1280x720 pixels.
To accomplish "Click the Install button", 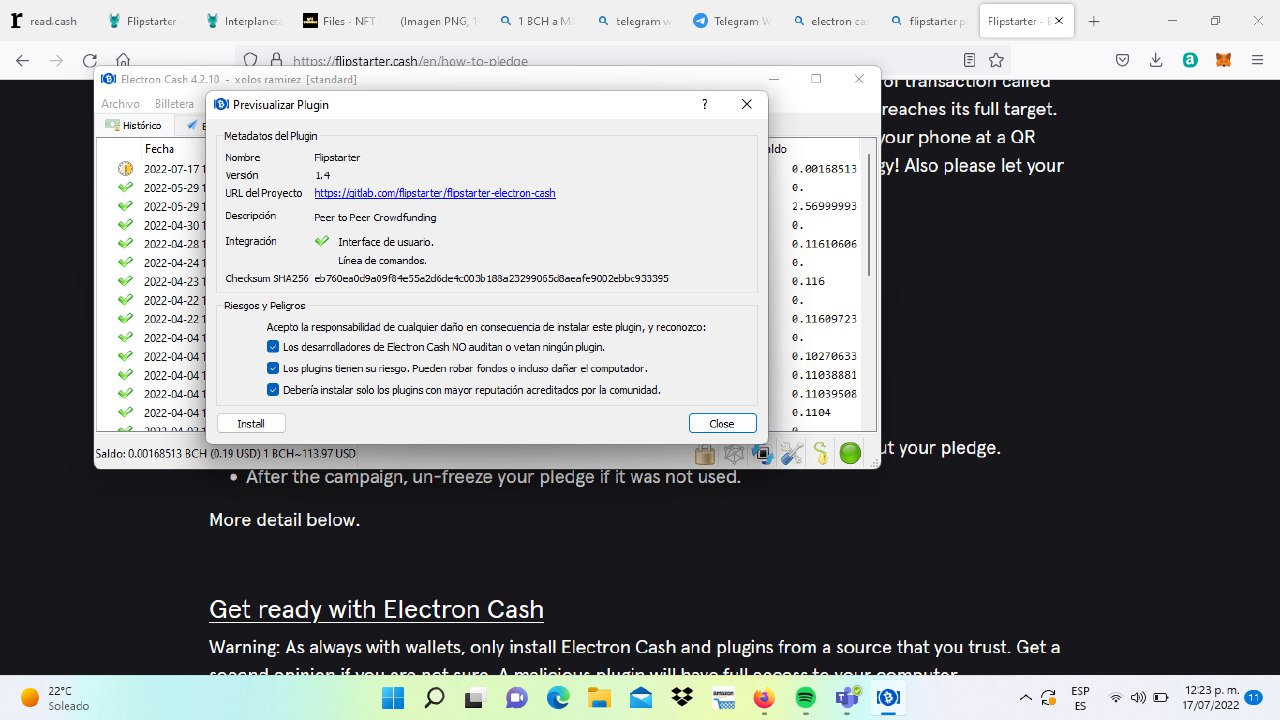I will coord(251,423).
